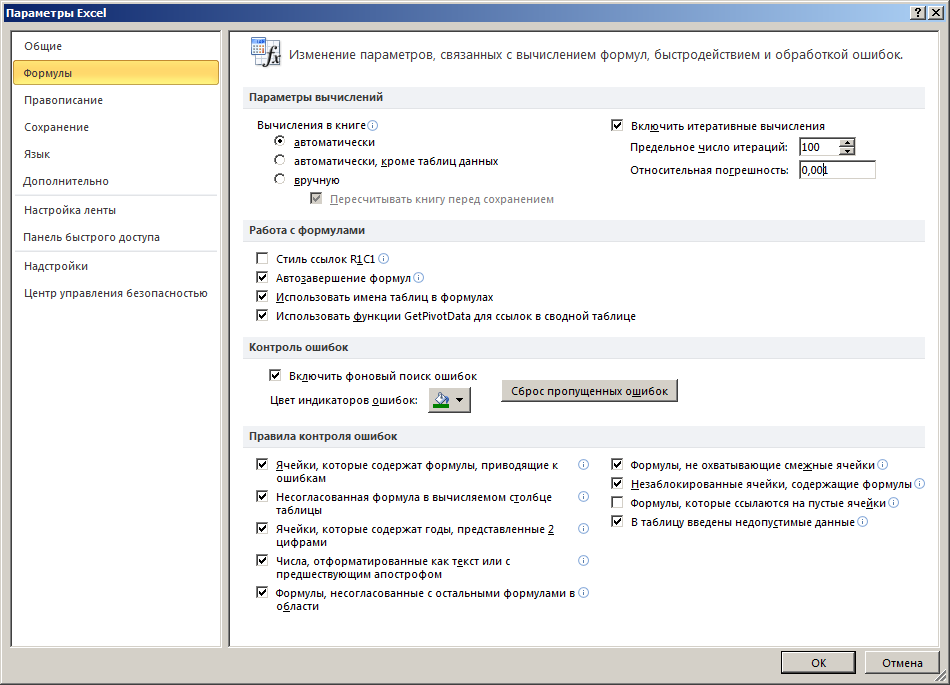Select вручную calculation mode
Image resolution: width=950 pixels, height=685 pixels.
tap(279, 179)
